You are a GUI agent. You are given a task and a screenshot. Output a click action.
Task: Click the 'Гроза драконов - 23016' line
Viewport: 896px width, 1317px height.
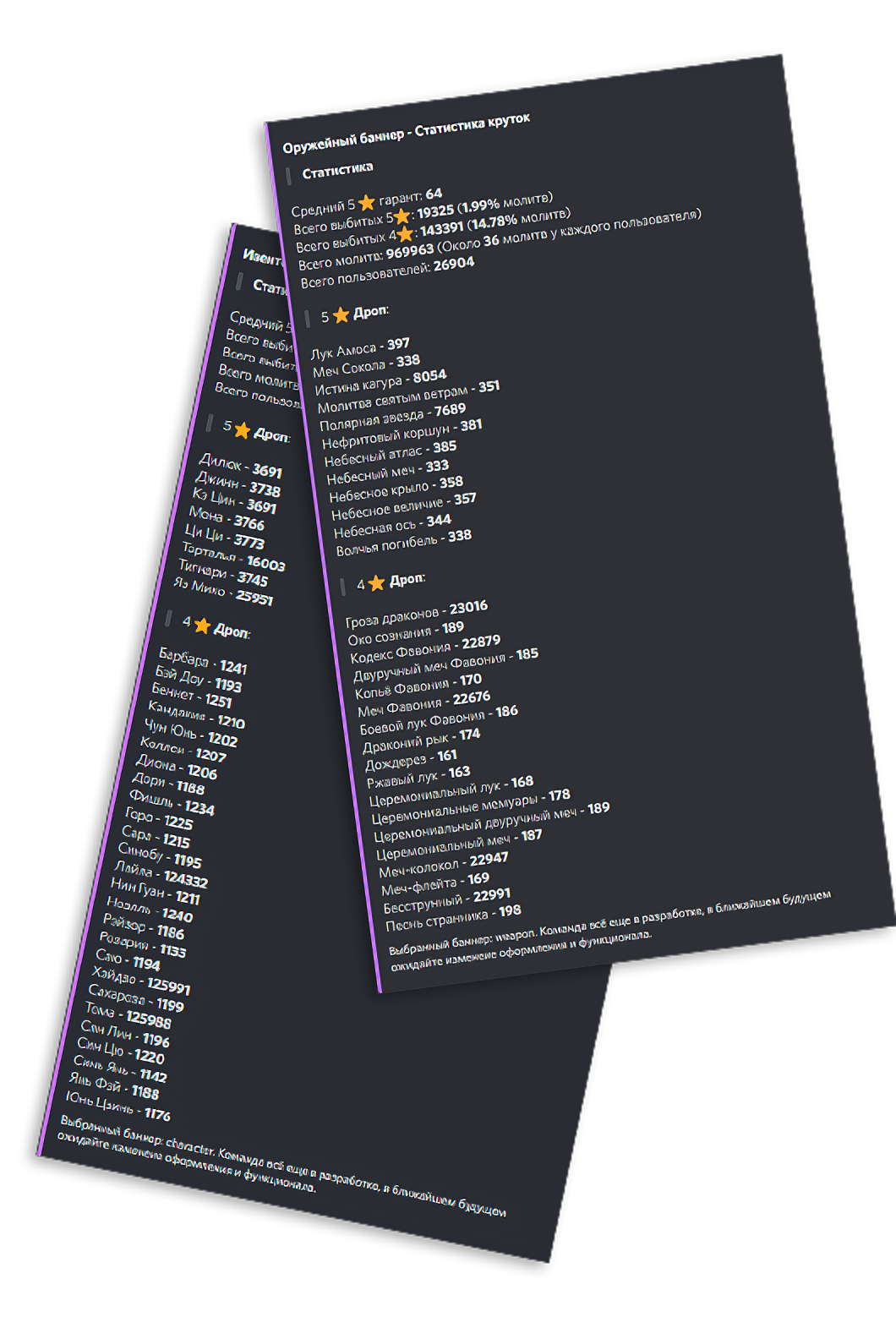tap(417, 614)
